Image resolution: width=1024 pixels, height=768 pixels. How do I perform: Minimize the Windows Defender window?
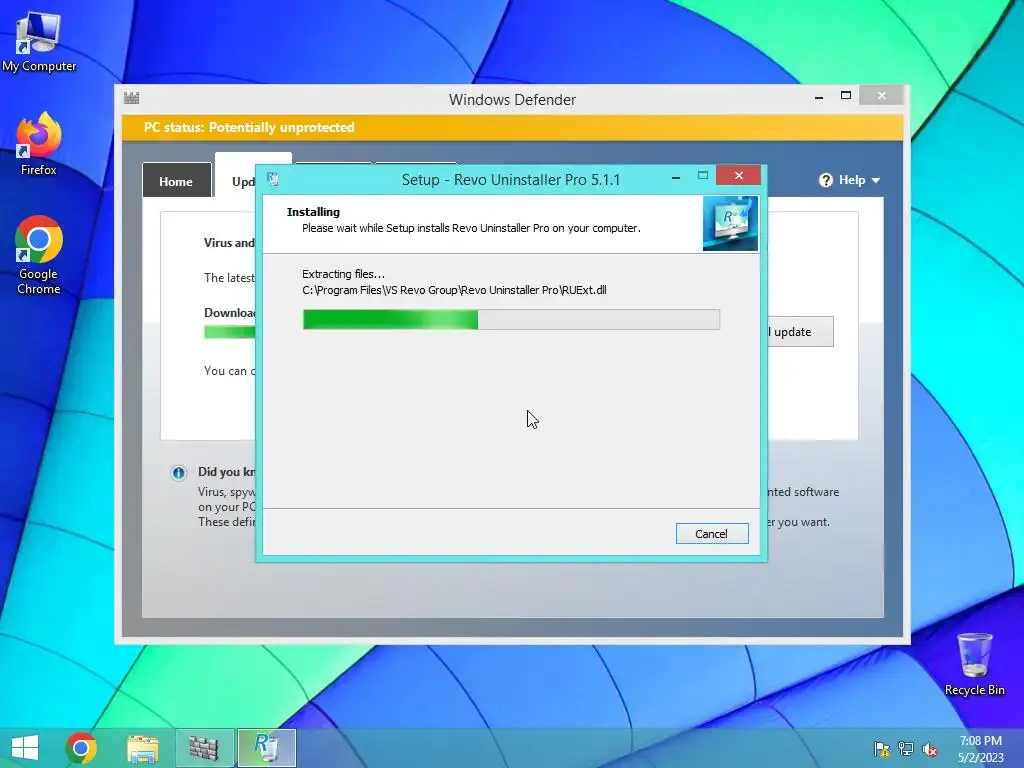coord(819,97)
